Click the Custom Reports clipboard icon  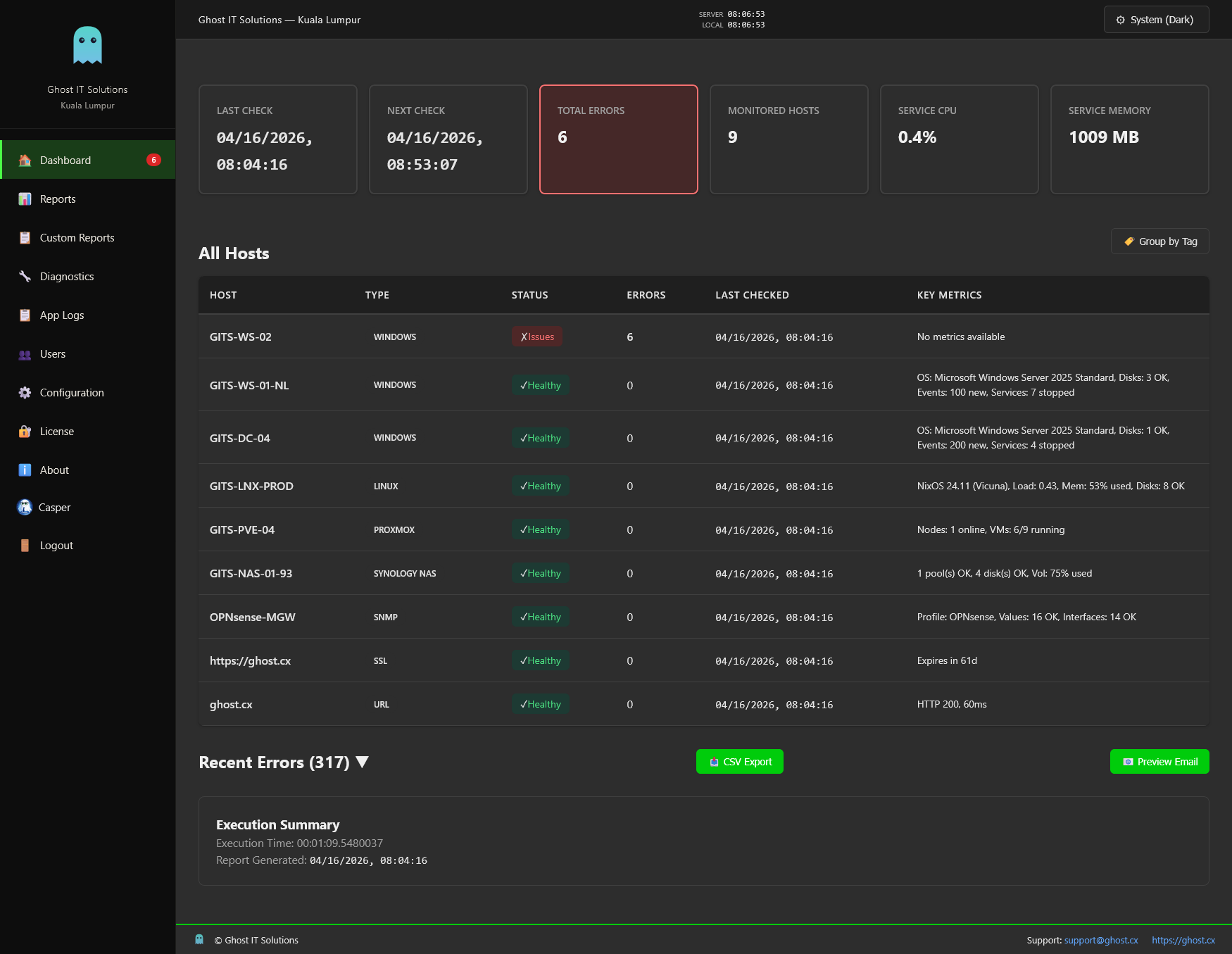[x=25, y=238]
